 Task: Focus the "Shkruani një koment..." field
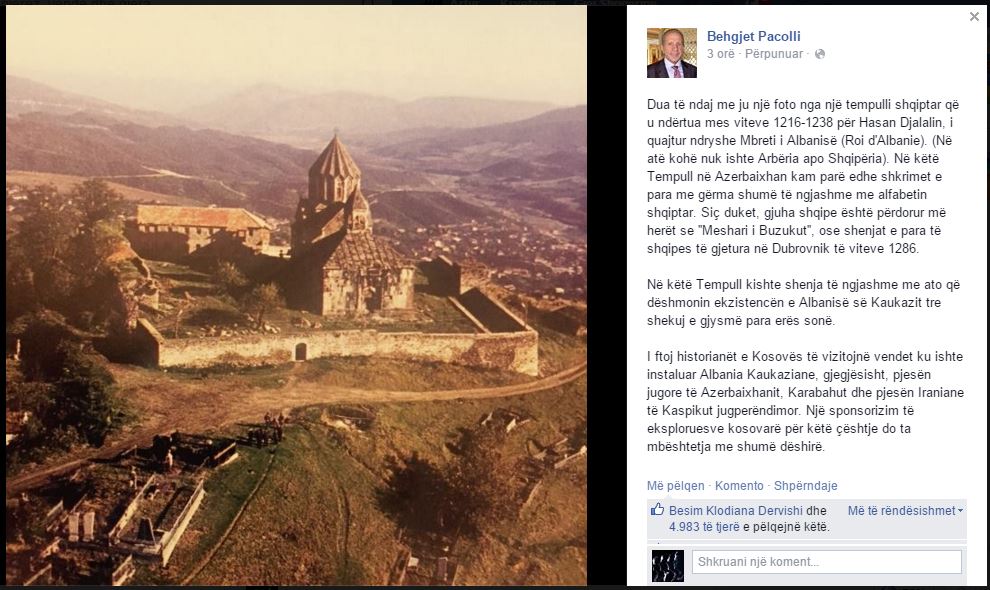coord(826,562)
